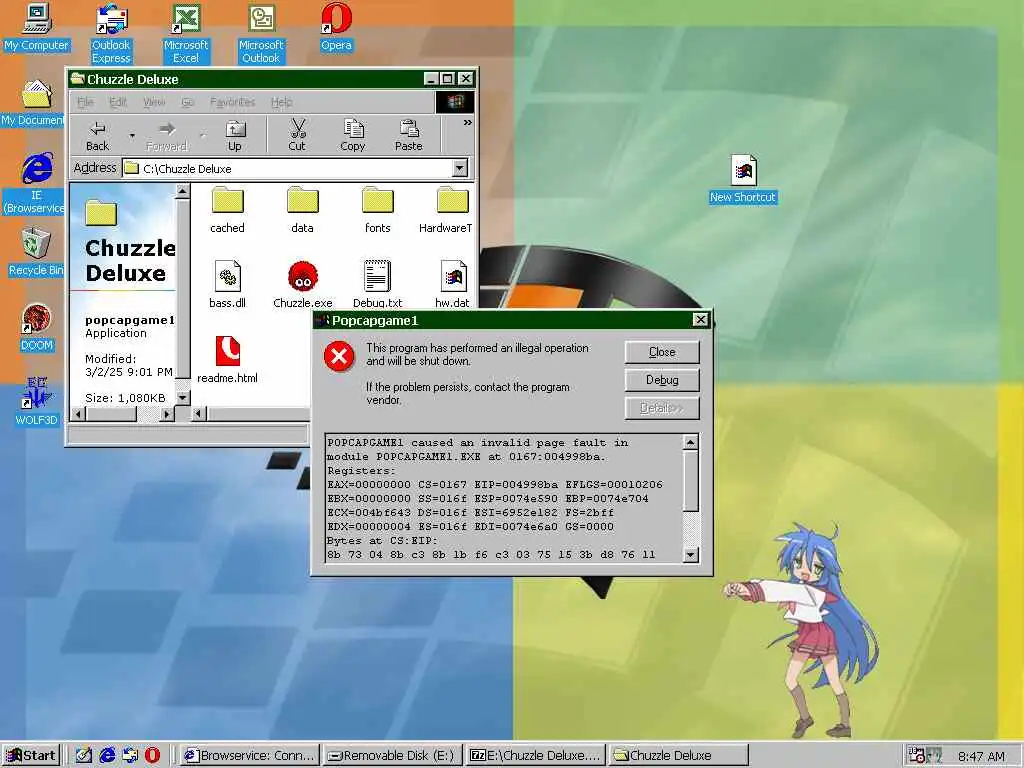Viewport: 1024px width, 768px height.
Task: Close Popcapgame1 dialog with X
Action: click(700, 319)
